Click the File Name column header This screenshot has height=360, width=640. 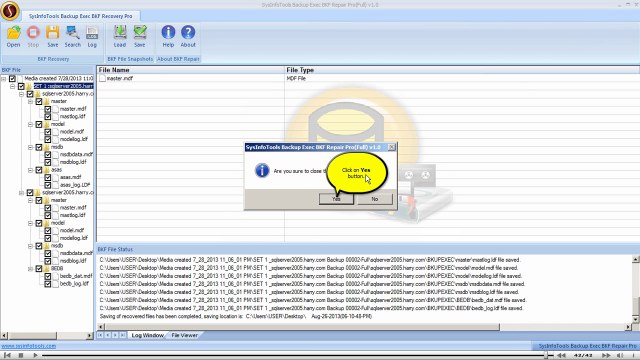[x=190, y=70]
